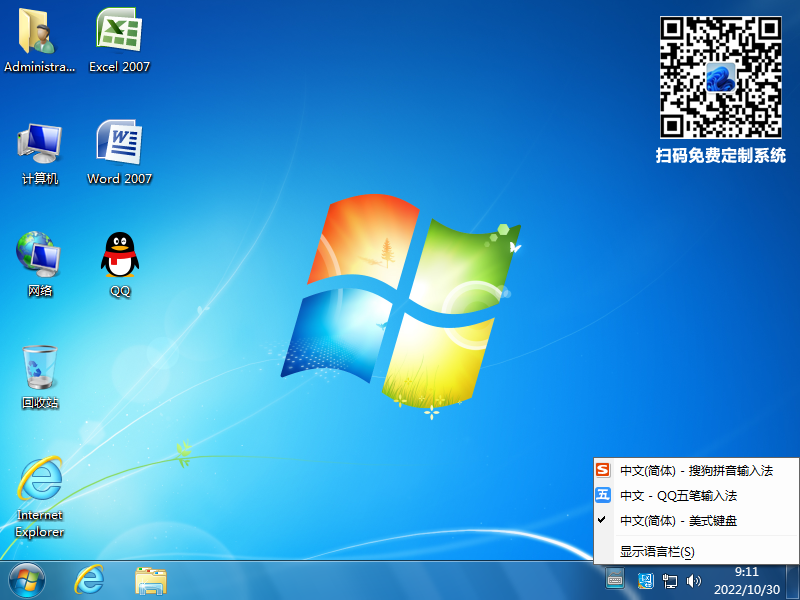Select the 回收站 (Recycle Bin) icon
The width and height of the screenshot is (800, 600).
click(40, 368)
